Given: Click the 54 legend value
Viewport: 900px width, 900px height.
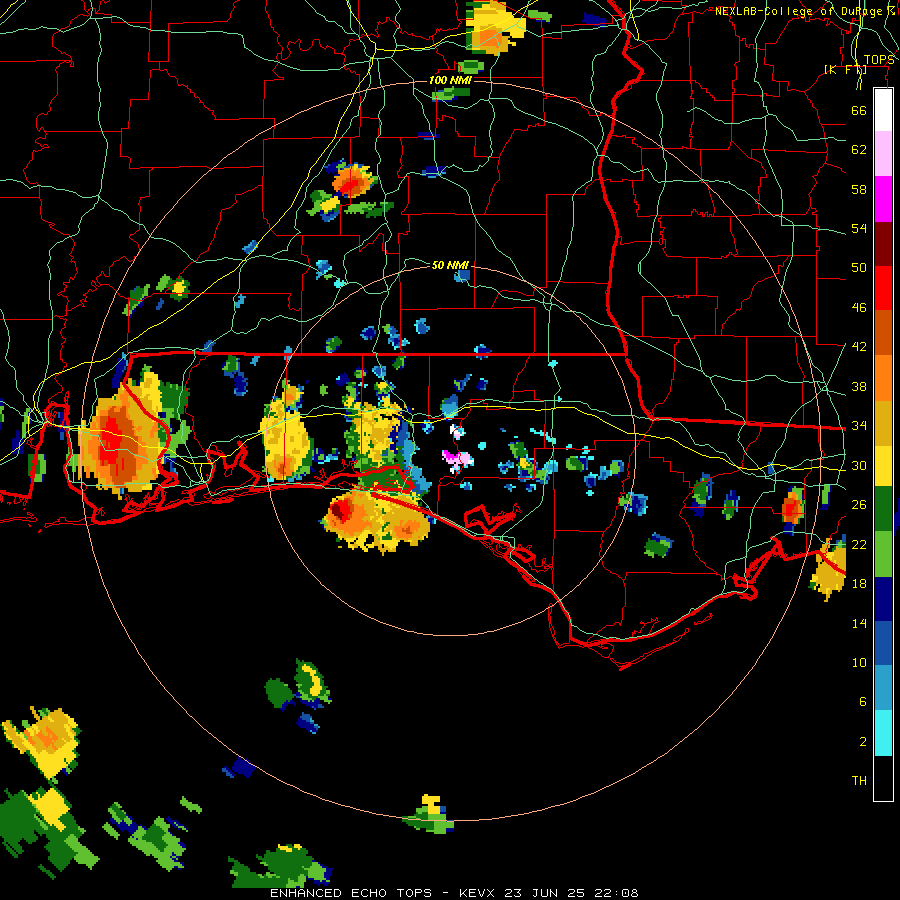Looking at the screenshot, I should [x=859, y=228].
